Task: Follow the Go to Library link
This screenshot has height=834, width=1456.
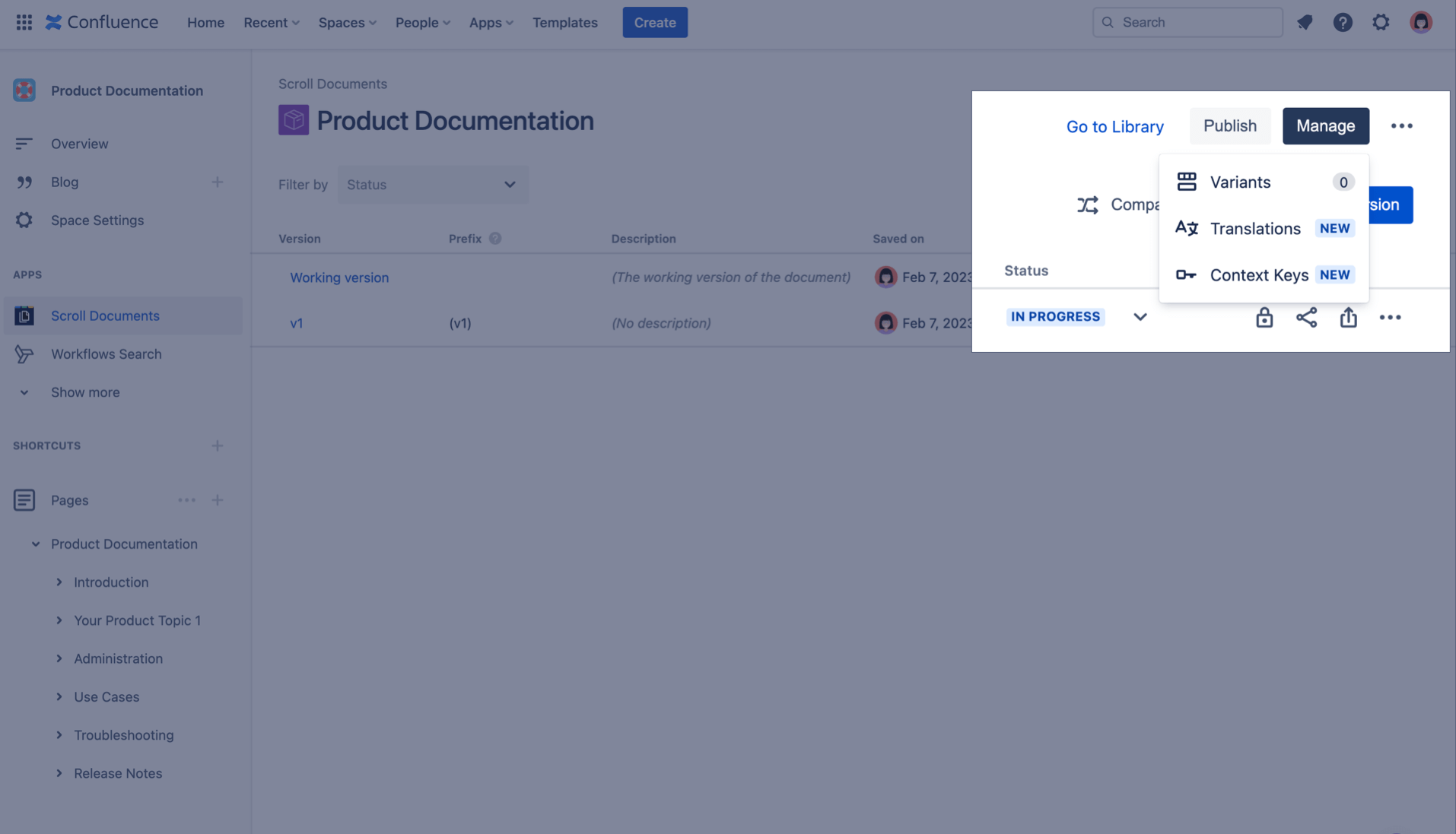Action: [x=1114, y=126]
